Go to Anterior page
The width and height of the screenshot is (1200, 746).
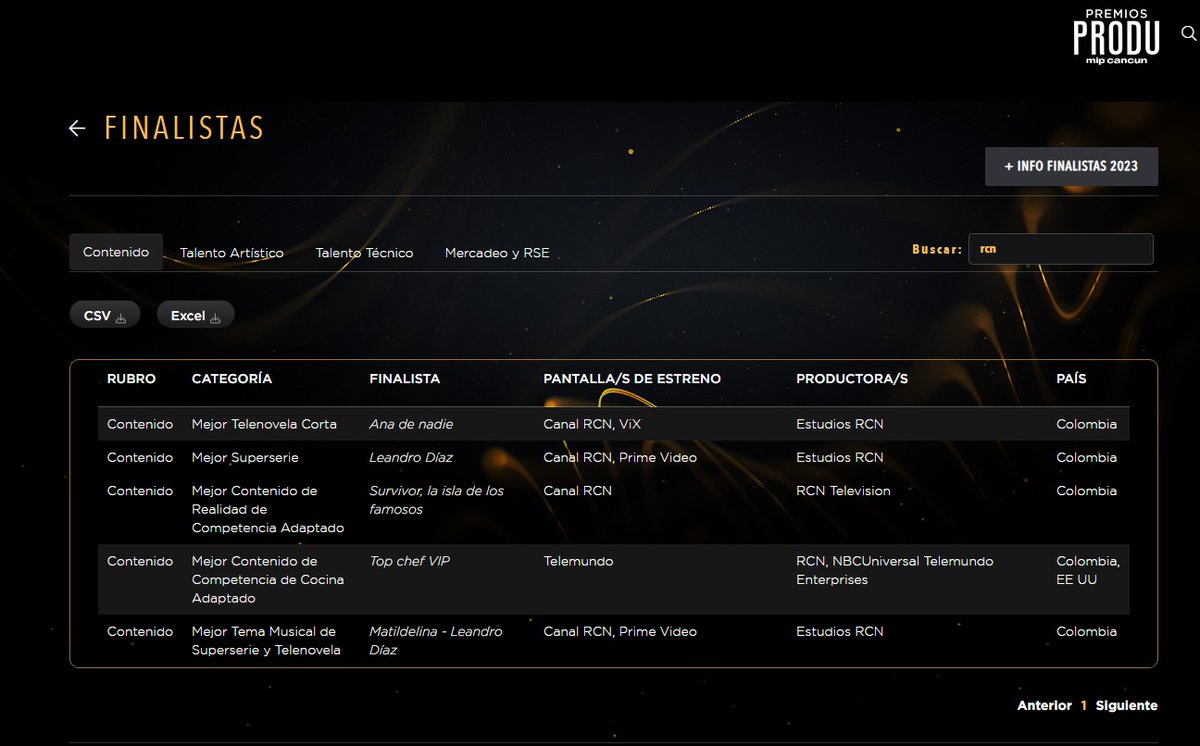[x=1044, y=705]
